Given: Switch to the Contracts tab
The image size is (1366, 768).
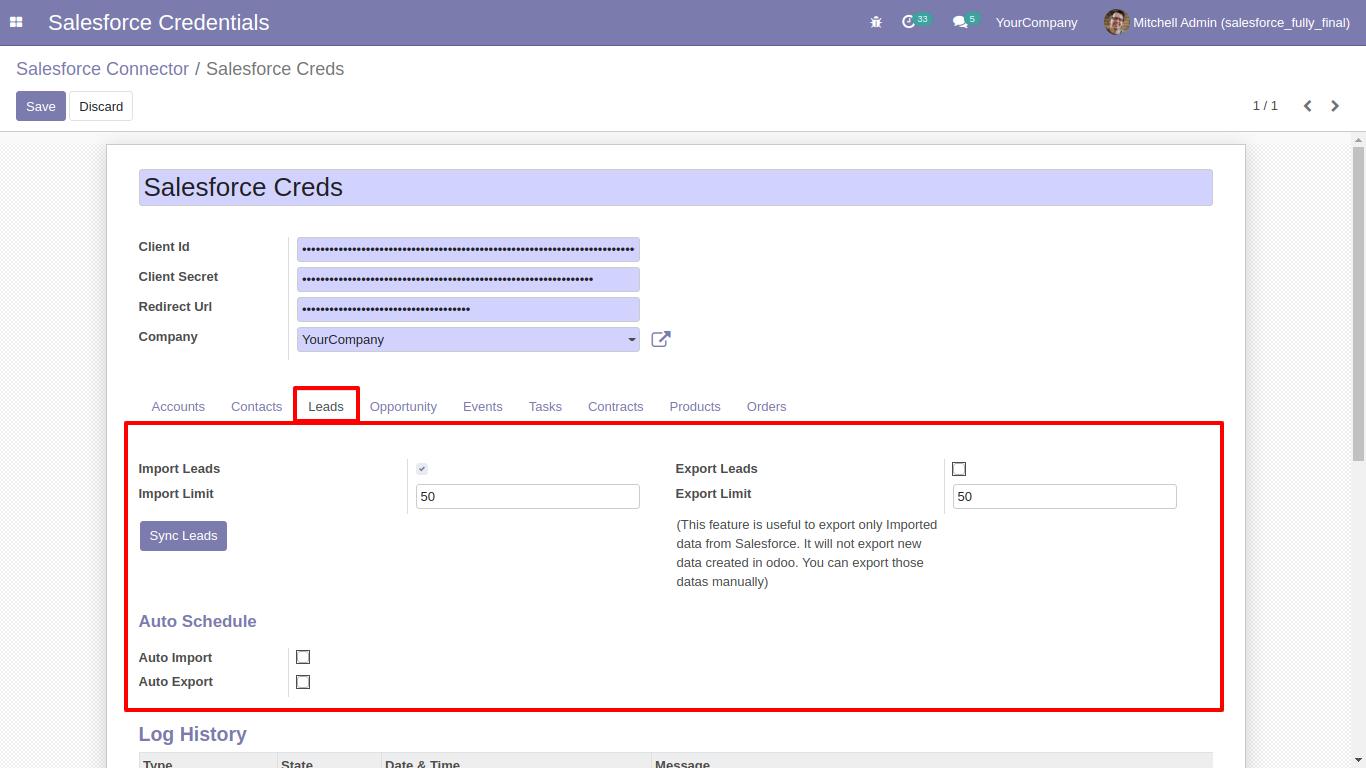Looking at the screenshot, I should (615, 406).
